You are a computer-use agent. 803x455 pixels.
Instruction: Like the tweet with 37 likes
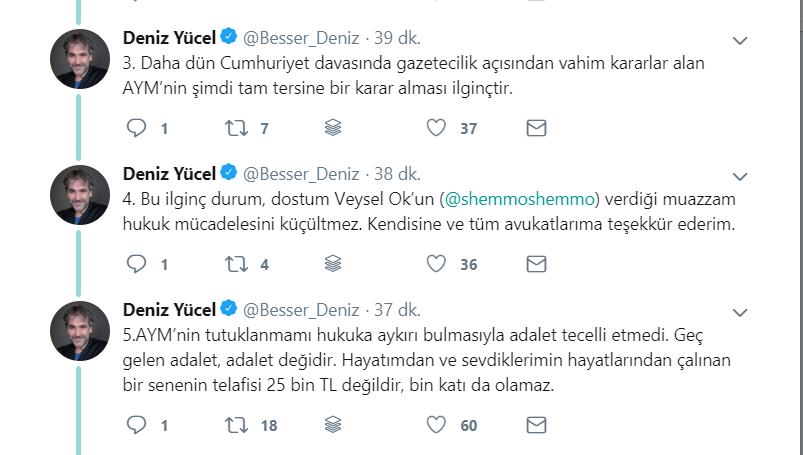436,128
